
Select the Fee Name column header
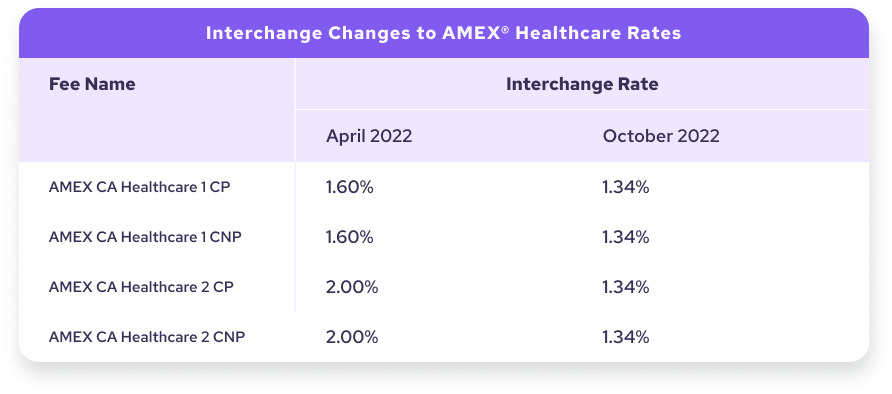tap(92, 84)
